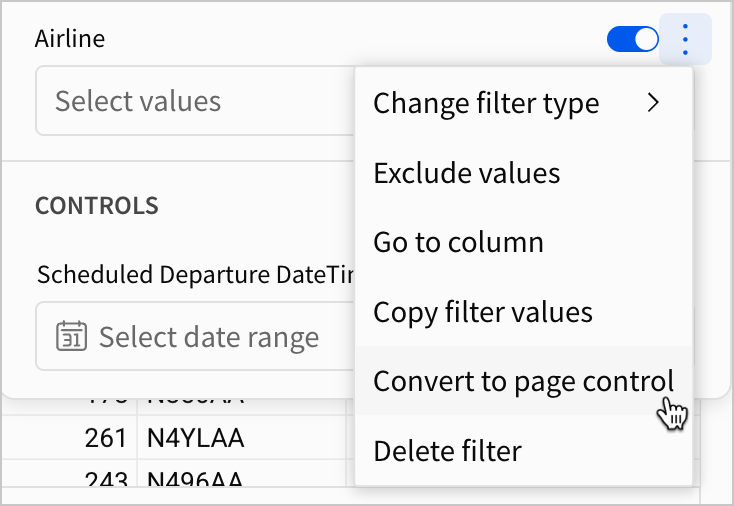Open the three-dot more options menu
The image size is (734, 506).
click(x=685, y=40)
